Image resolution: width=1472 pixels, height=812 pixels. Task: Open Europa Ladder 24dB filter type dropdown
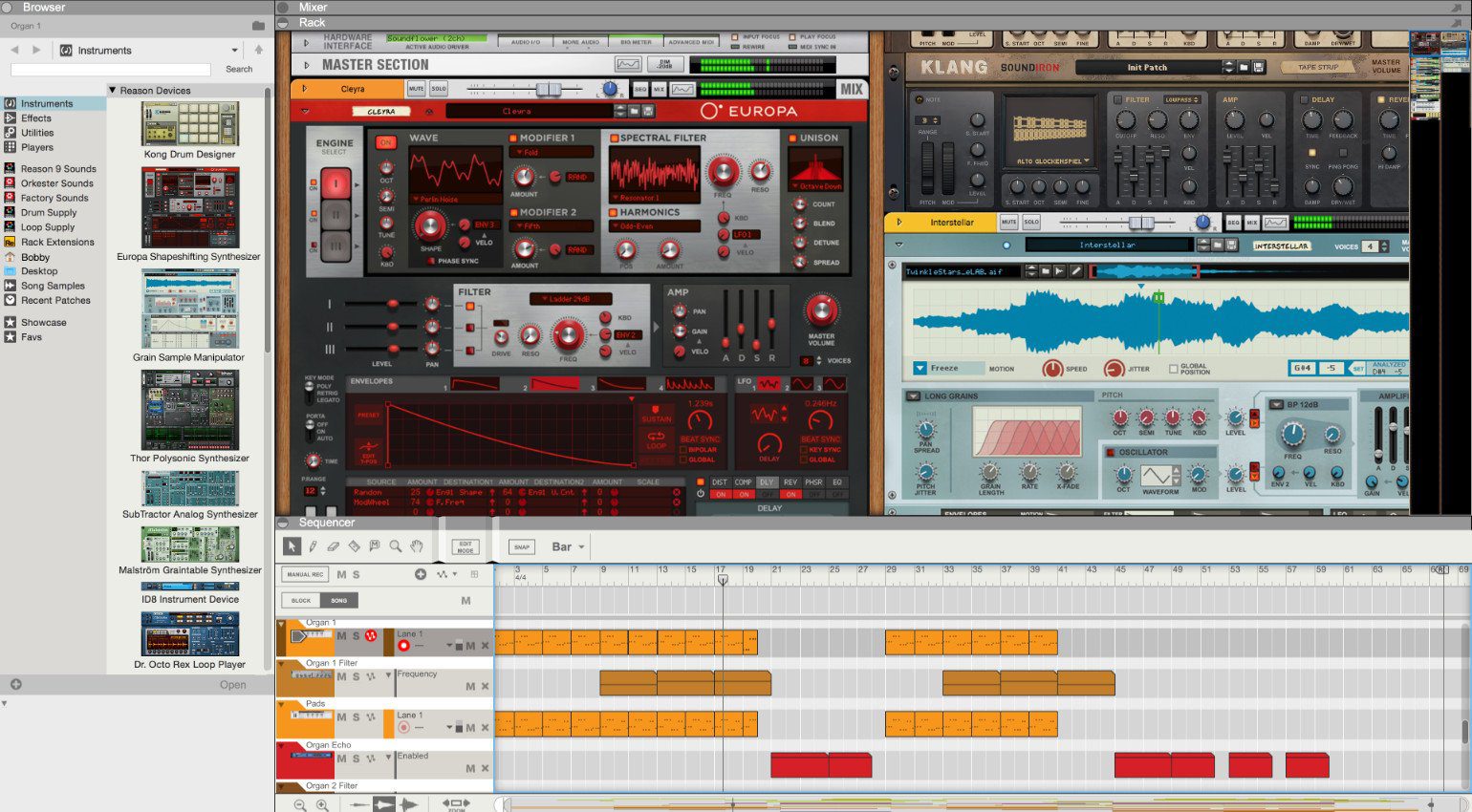[570, 299]
